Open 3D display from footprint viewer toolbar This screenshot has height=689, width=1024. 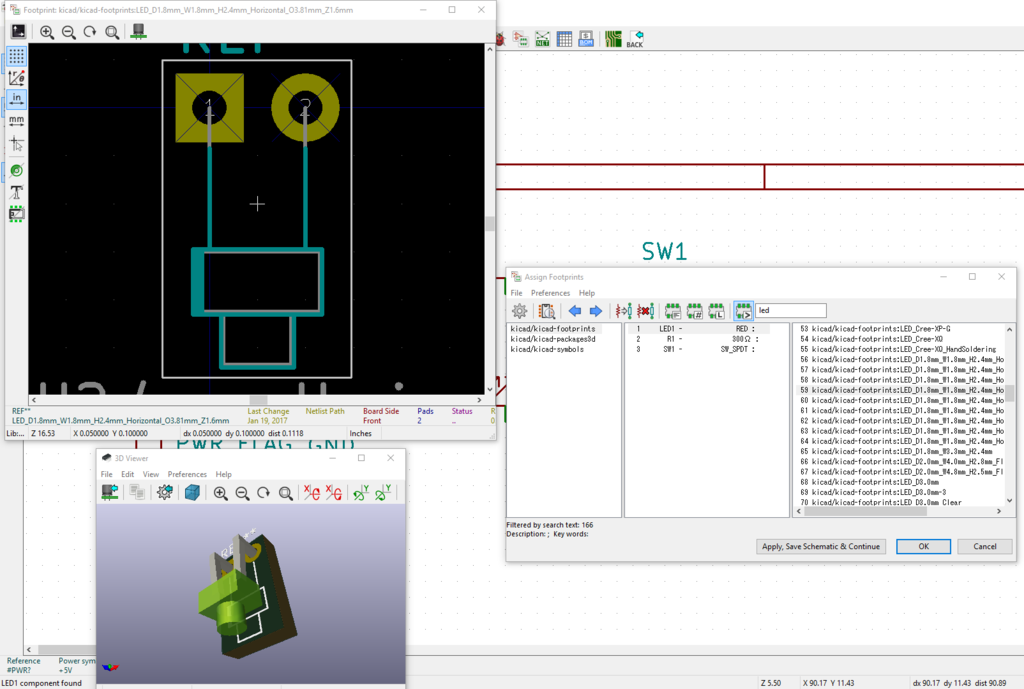click(138, 31)
